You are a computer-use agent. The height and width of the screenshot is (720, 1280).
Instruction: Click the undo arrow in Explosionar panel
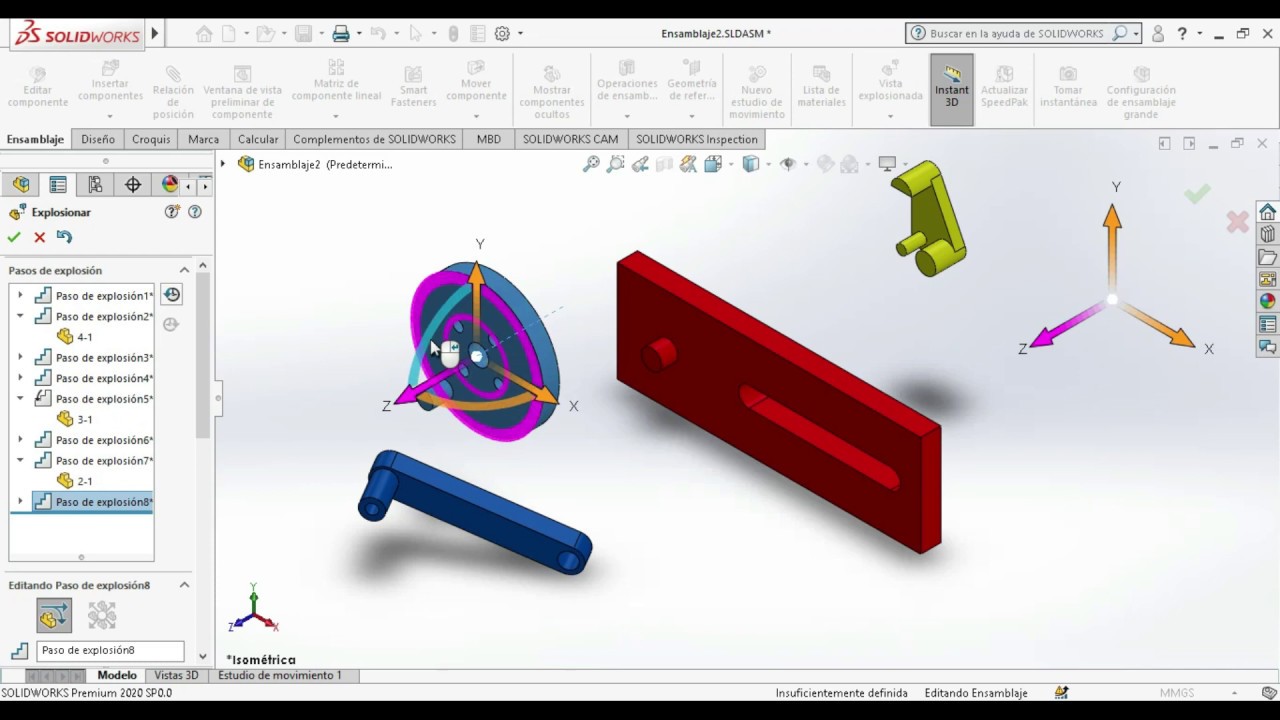click(x=65, y=237)
